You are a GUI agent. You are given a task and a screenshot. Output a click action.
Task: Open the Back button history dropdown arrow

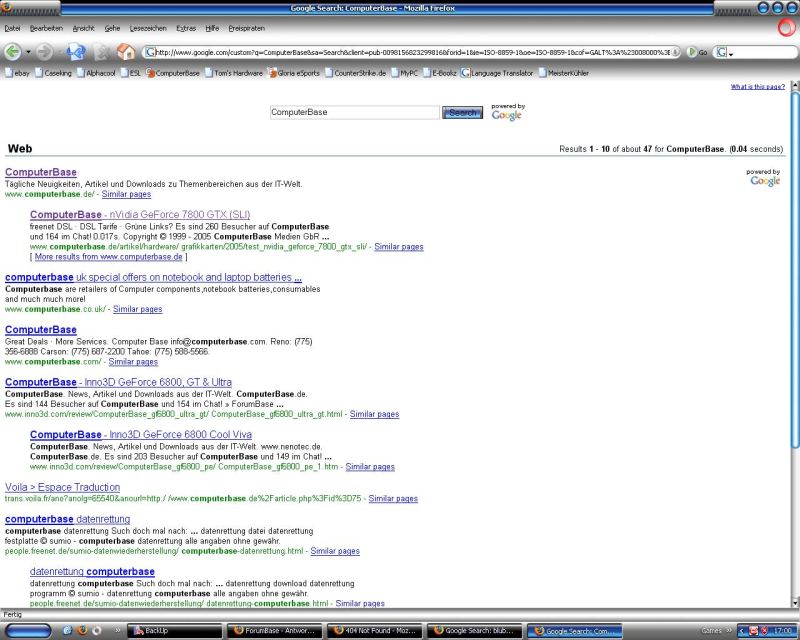(28, 52)
